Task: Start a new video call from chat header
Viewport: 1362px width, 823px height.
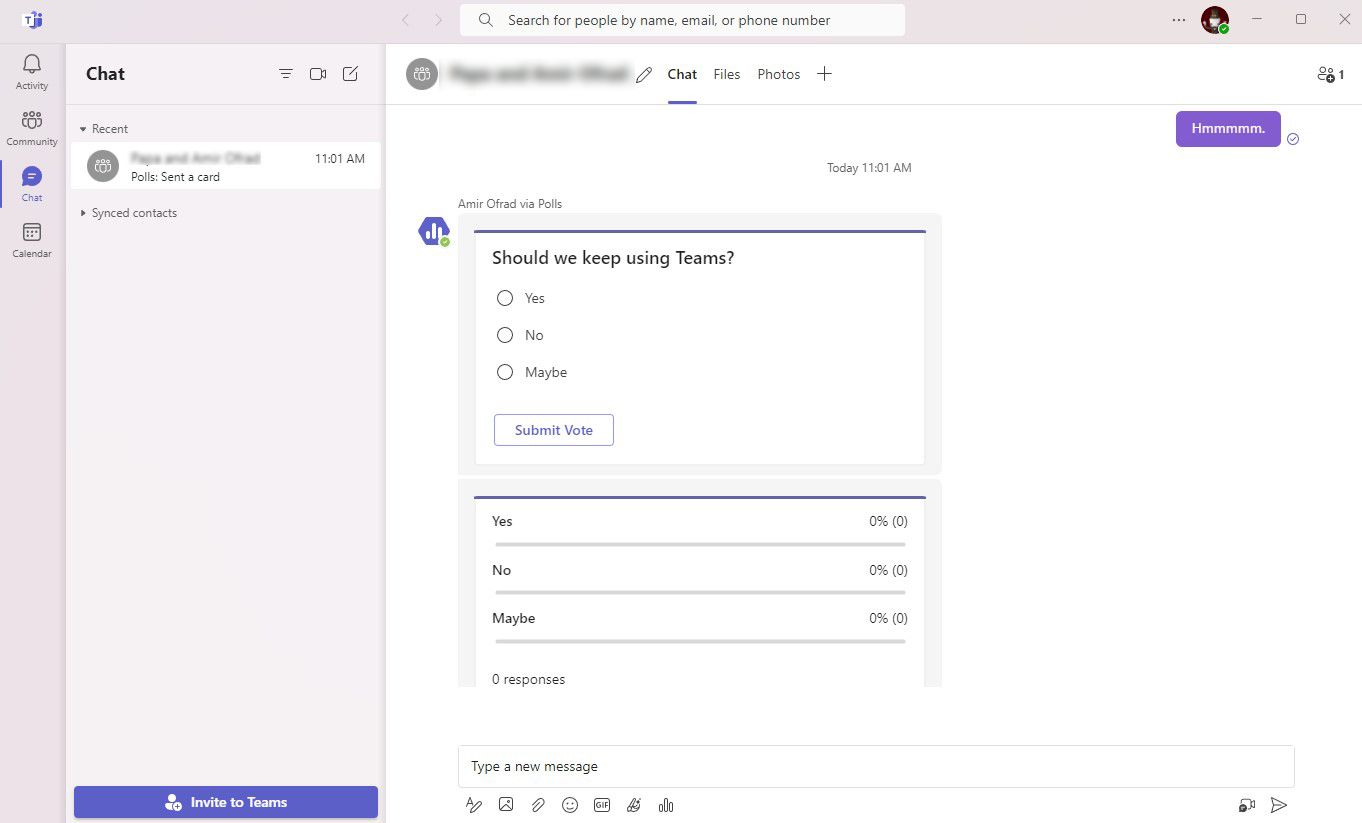Action: coord(318,73)
